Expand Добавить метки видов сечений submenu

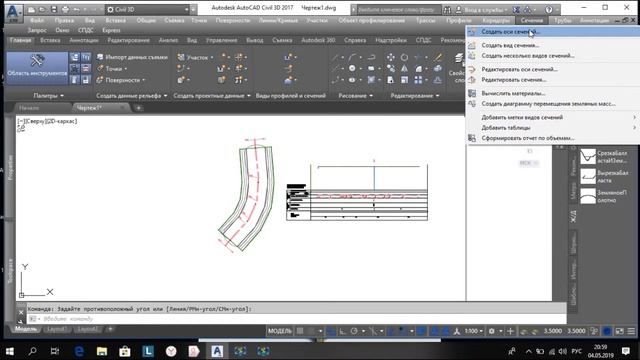coord(553,117)
